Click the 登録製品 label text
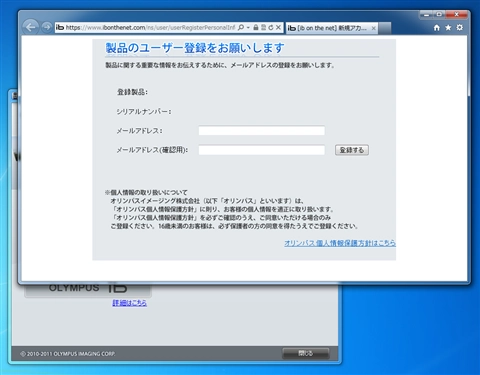Viewport: 480px width, 375px height. coord(132,92)
